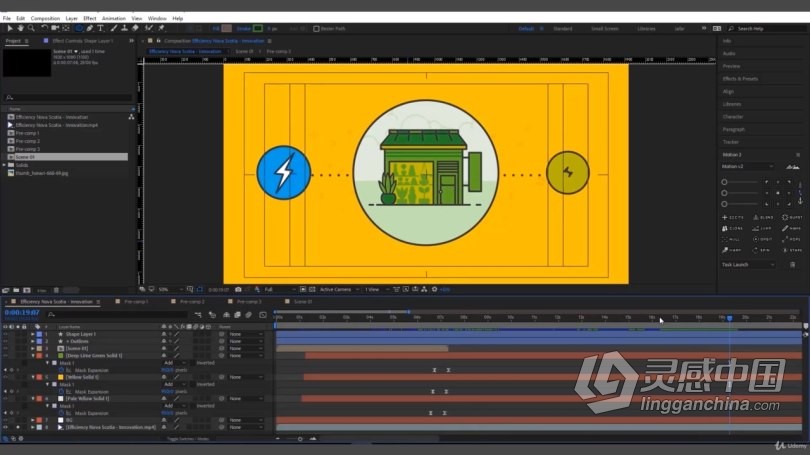Expand the Scene 01 layer in timeline
The image size is (810, 455).
(x=33, y=349)
